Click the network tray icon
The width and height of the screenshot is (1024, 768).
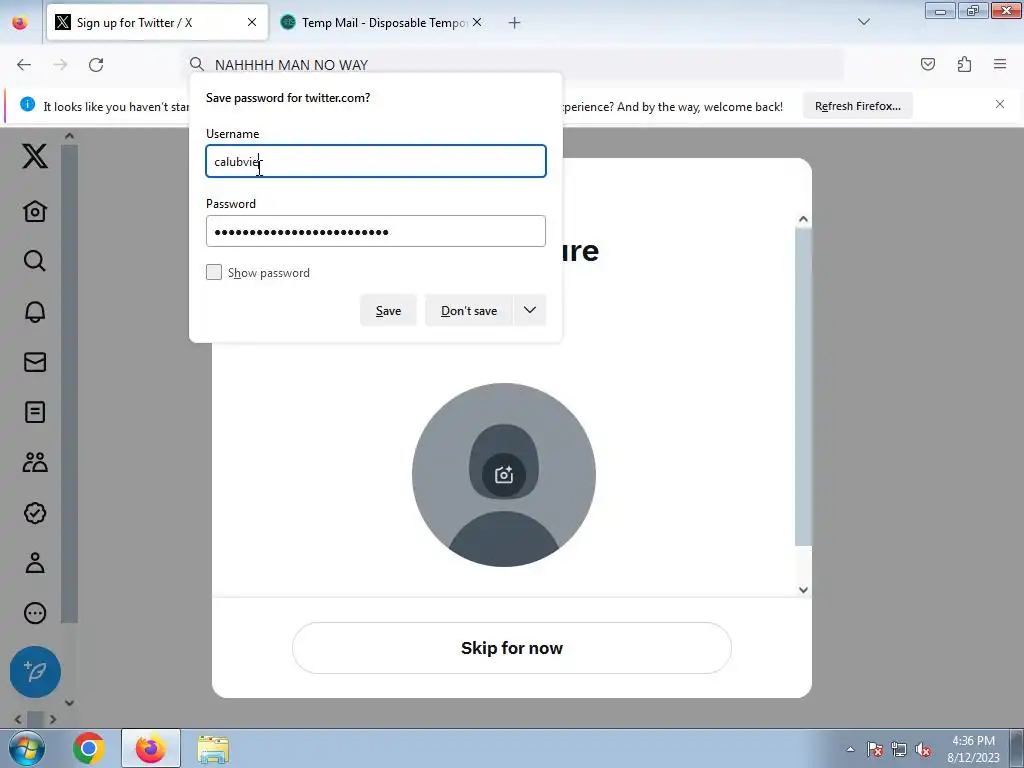899,750
